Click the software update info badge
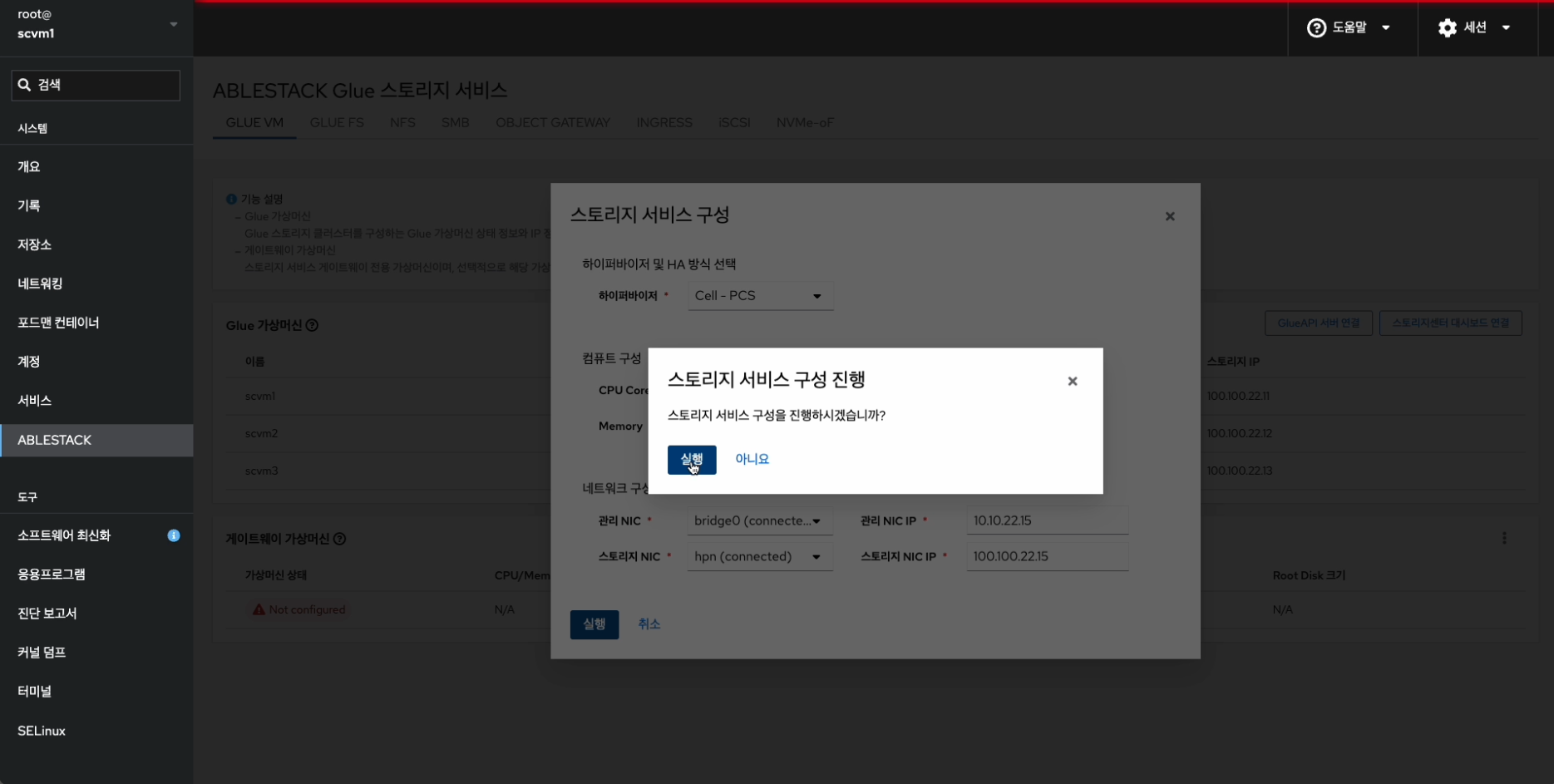This screenshot has width=1554, height=784. pos(174,535)
